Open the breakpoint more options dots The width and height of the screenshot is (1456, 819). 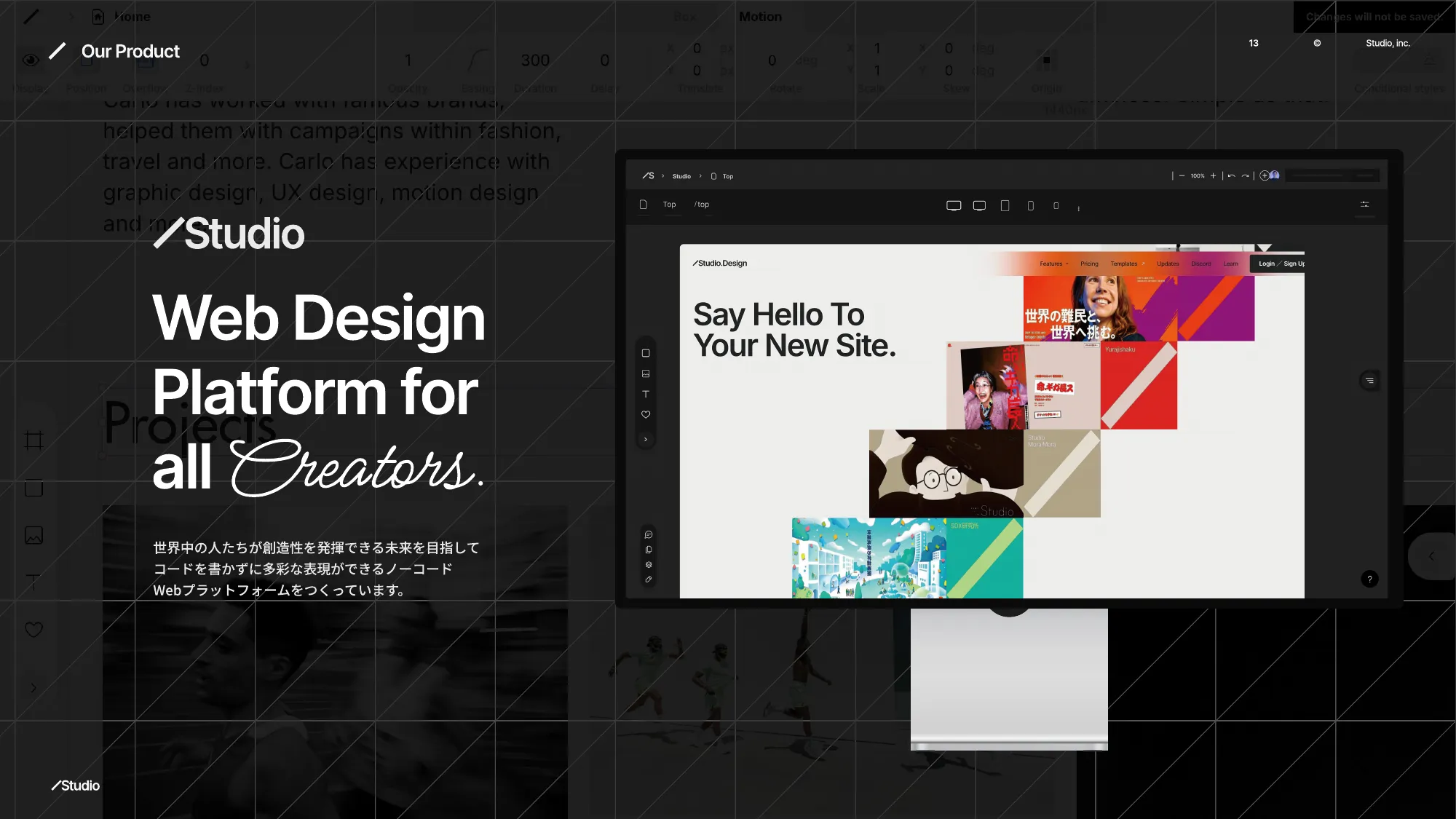tap(1078, 208)
